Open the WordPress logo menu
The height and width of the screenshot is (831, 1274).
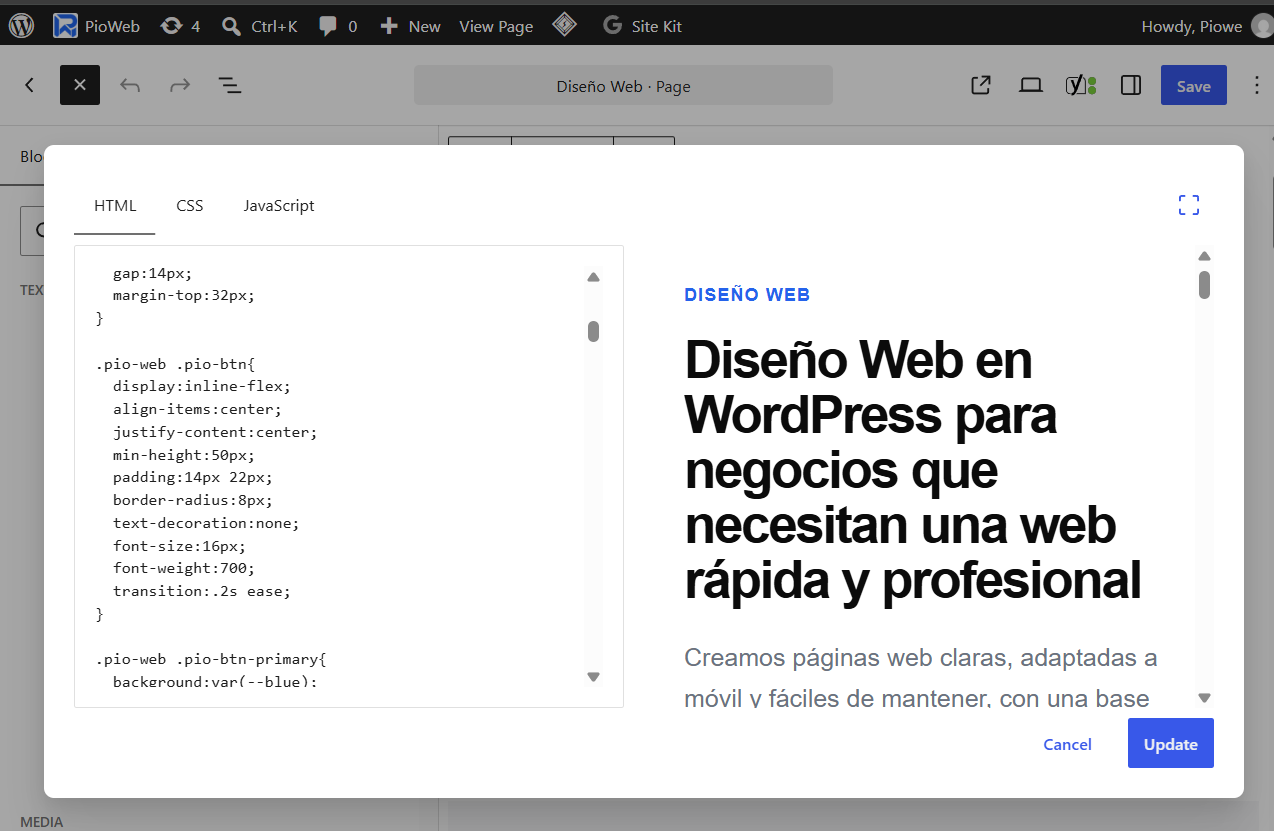(22, 26)
